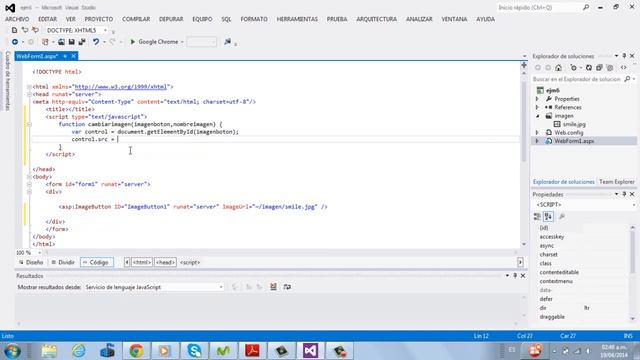Click search magnifier in Solution Explorer
640x360 pixels.
coord(627,79)
